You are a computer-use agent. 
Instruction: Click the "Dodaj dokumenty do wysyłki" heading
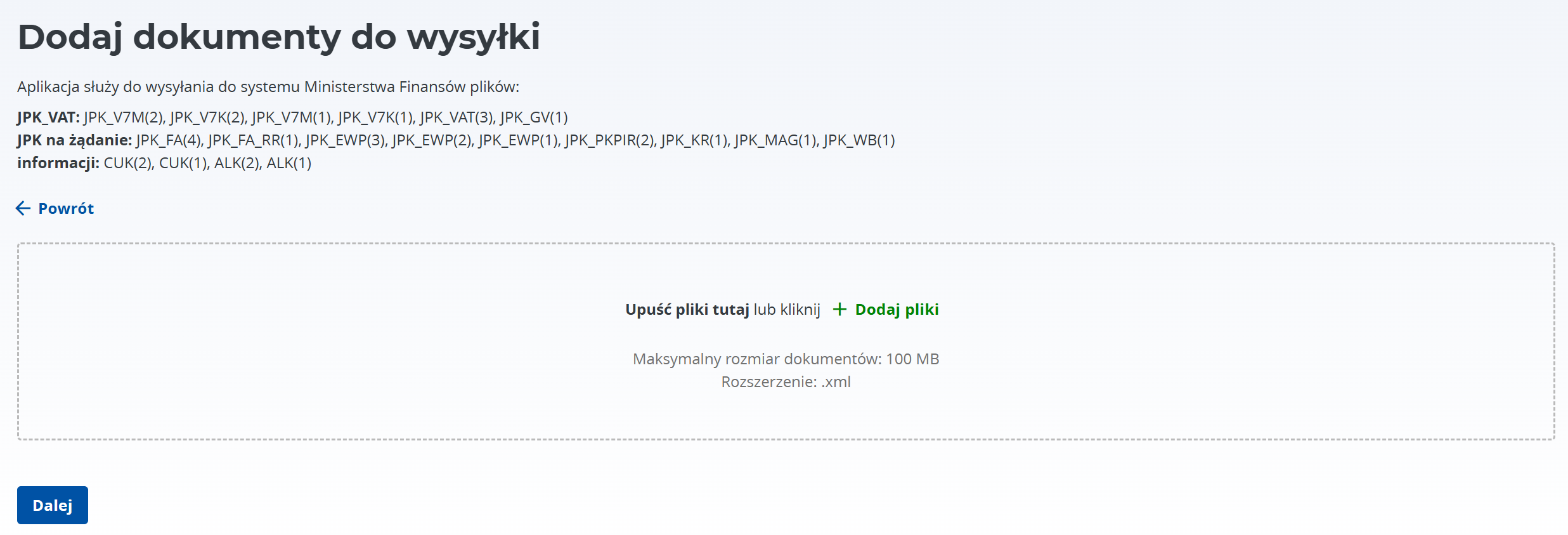point(279,36)
